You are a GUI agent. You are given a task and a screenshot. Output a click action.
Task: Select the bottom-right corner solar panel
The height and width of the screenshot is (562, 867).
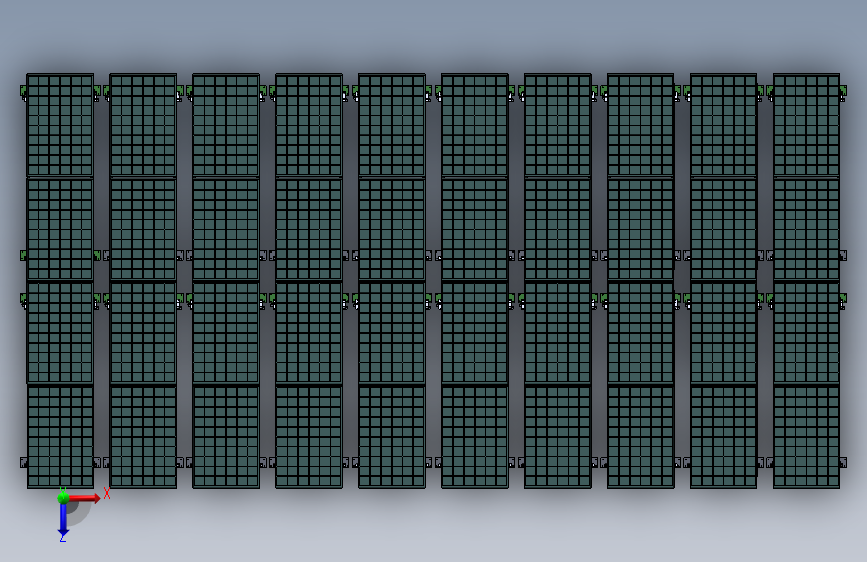[x=806, y=437]
